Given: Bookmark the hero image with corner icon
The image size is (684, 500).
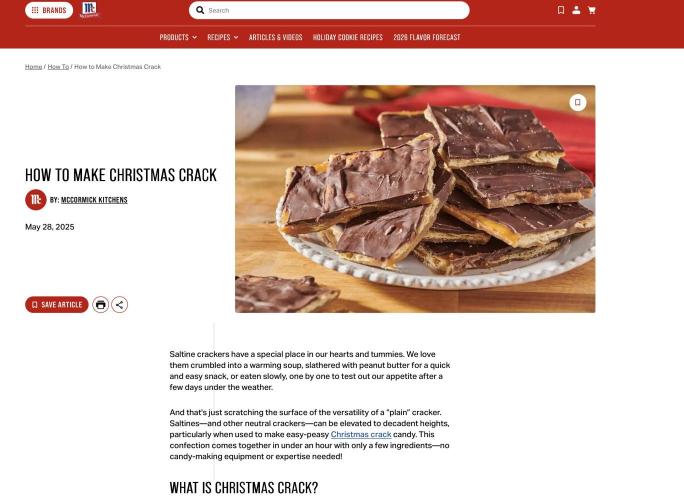Looking at the screenshot, I should (578, 103).
